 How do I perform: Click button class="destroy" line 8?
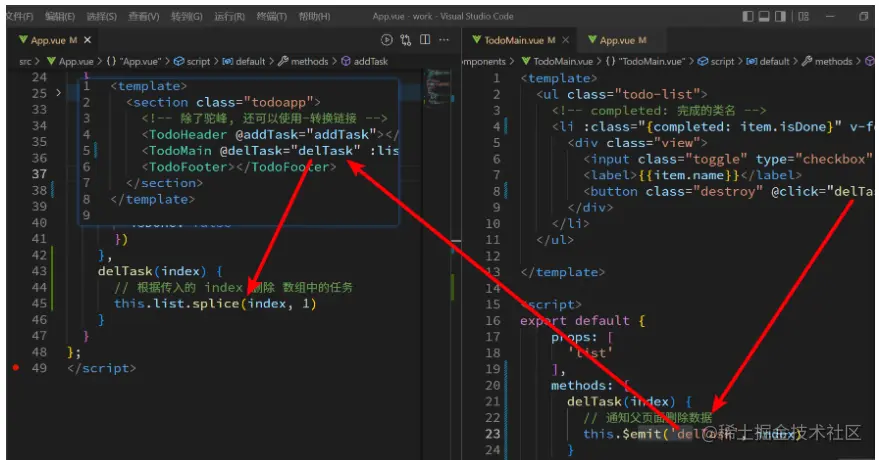[x=728, y=192]
